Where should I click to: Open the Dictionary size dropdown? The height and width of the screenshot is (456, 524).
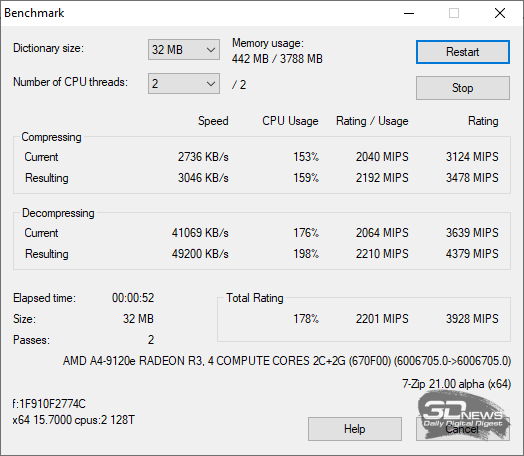coord(184,50)
